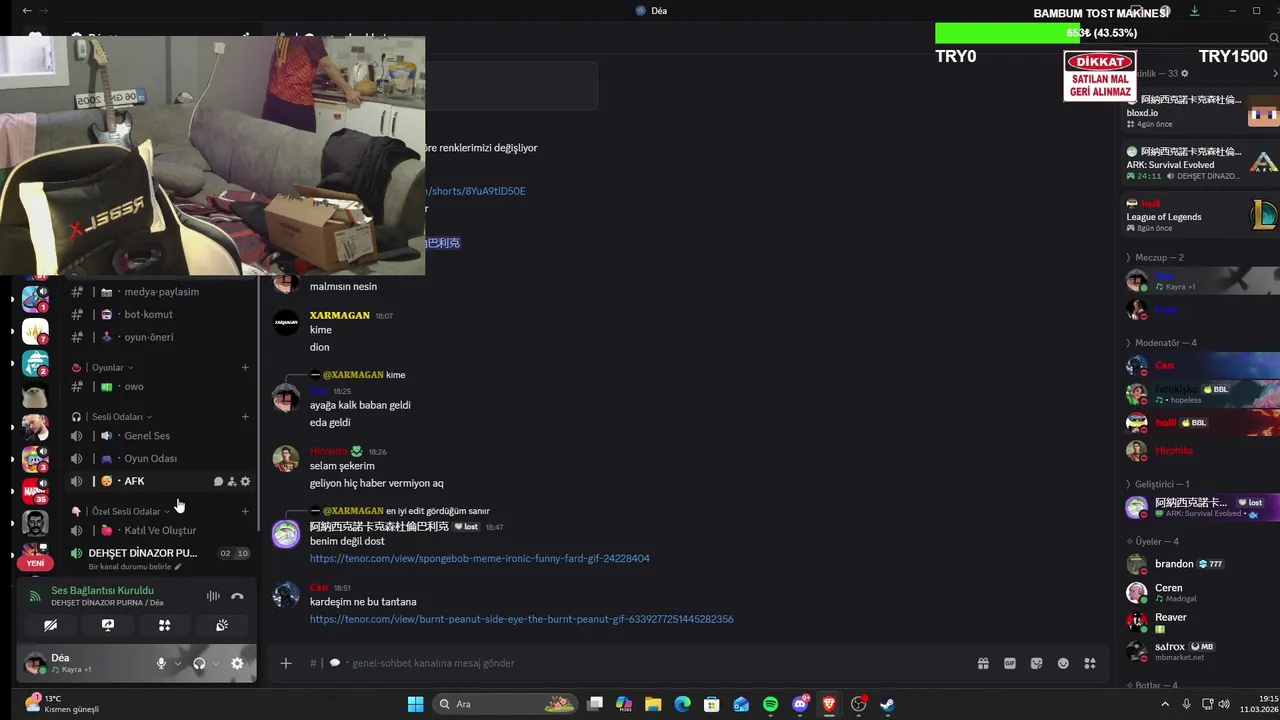Click the Spotify icon on taskbar
Viewport: 1280px width, 720px height.
(770, 704)
